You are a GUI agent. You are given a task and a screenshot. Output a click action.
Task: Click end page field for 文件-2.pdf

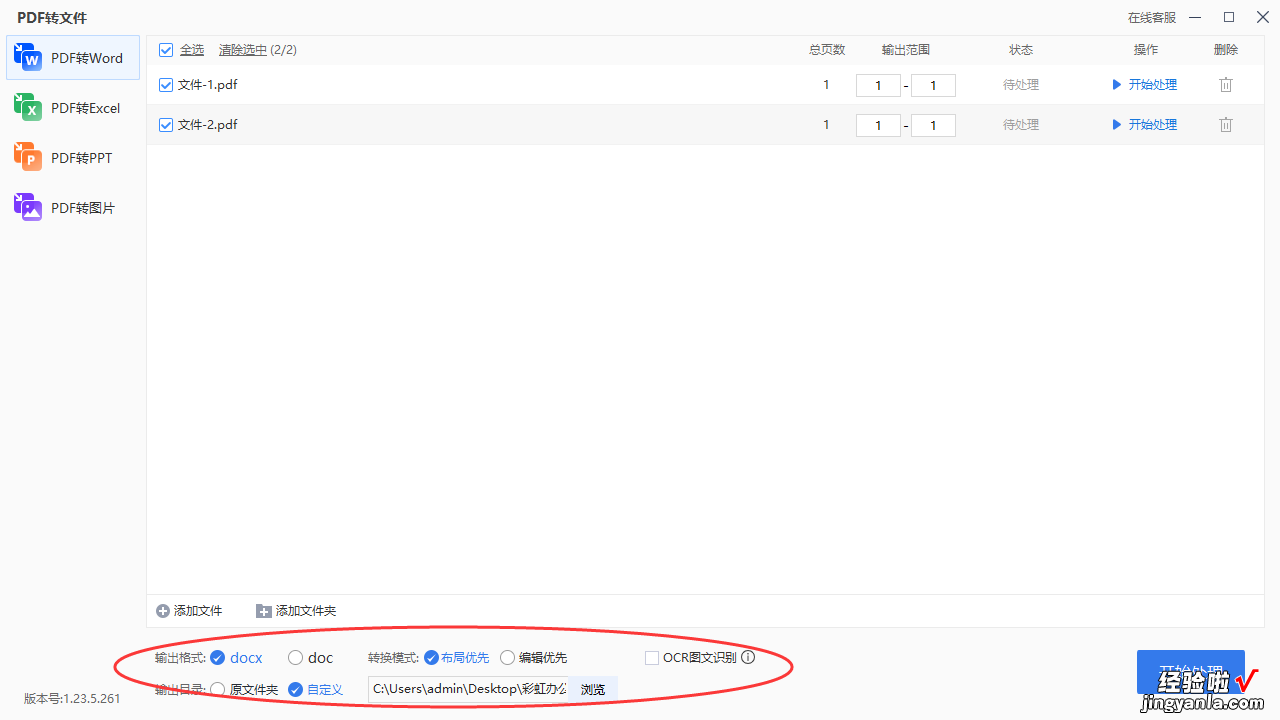point(933,126)
